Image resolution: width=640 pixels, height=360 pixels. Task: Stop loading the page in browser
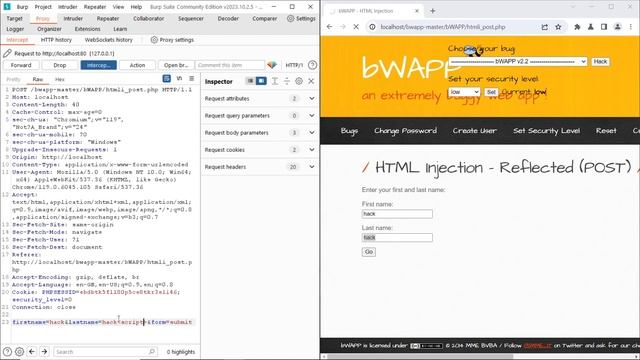pyautogui.click(x=356, y=27)
